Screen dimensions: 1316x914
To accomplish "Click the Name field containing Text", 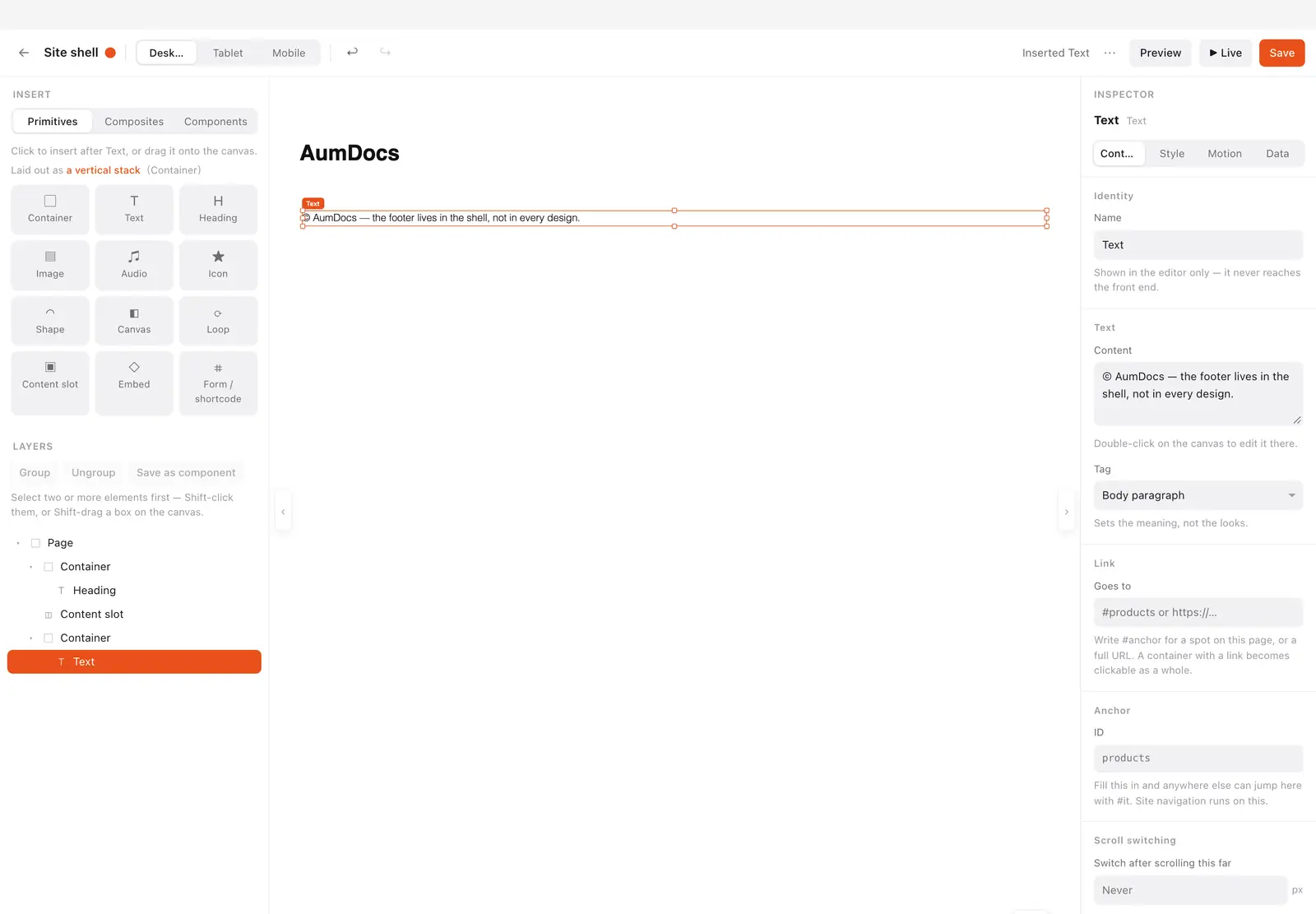I will click(x=1198, y=245).
